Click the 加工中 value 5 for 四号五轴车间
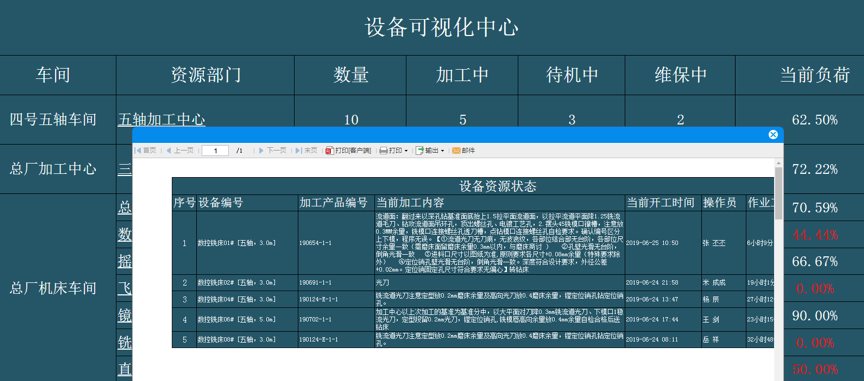 (462, 120)
